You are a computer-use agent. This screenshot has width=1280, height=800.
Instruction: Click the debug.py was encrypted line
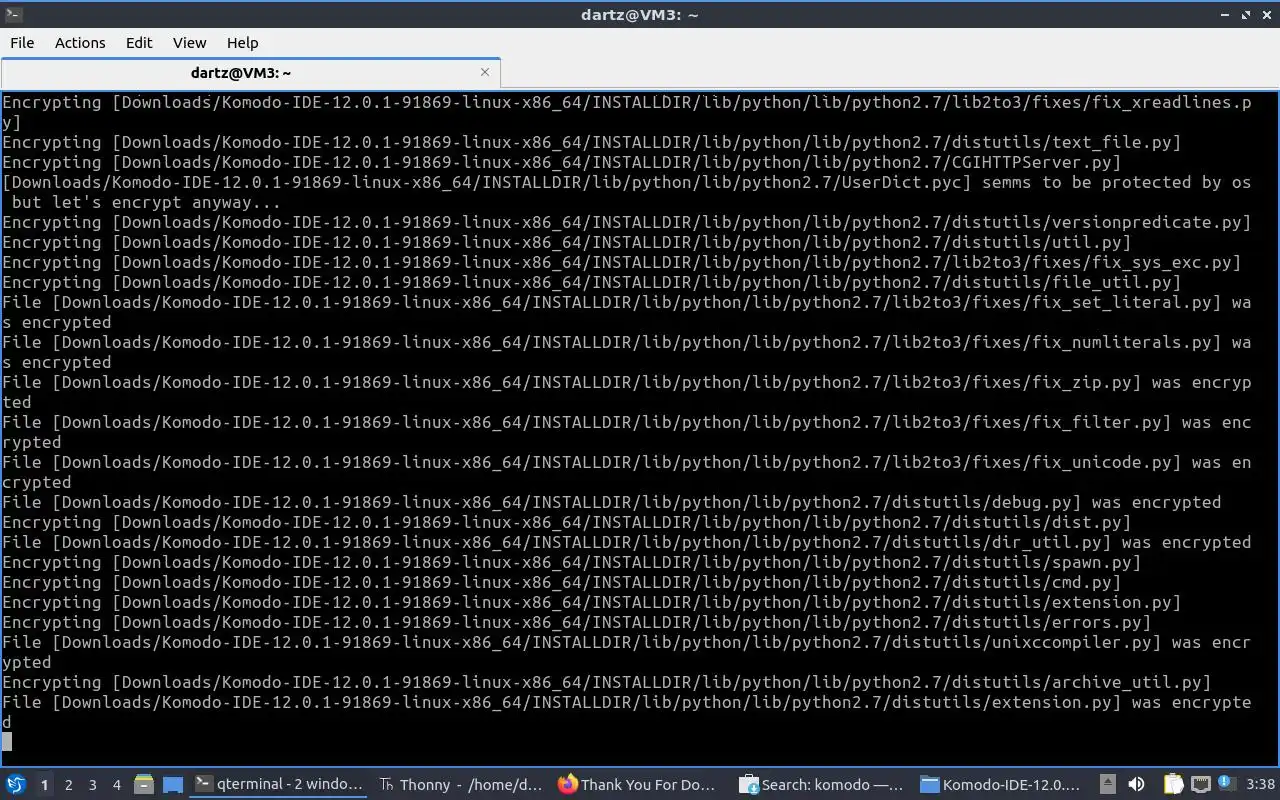coord(612,502)
